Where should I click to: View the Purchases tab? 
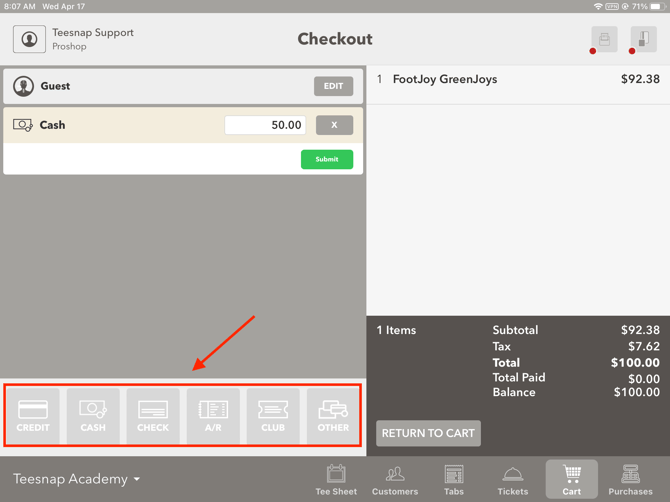[x=630, y=480]
